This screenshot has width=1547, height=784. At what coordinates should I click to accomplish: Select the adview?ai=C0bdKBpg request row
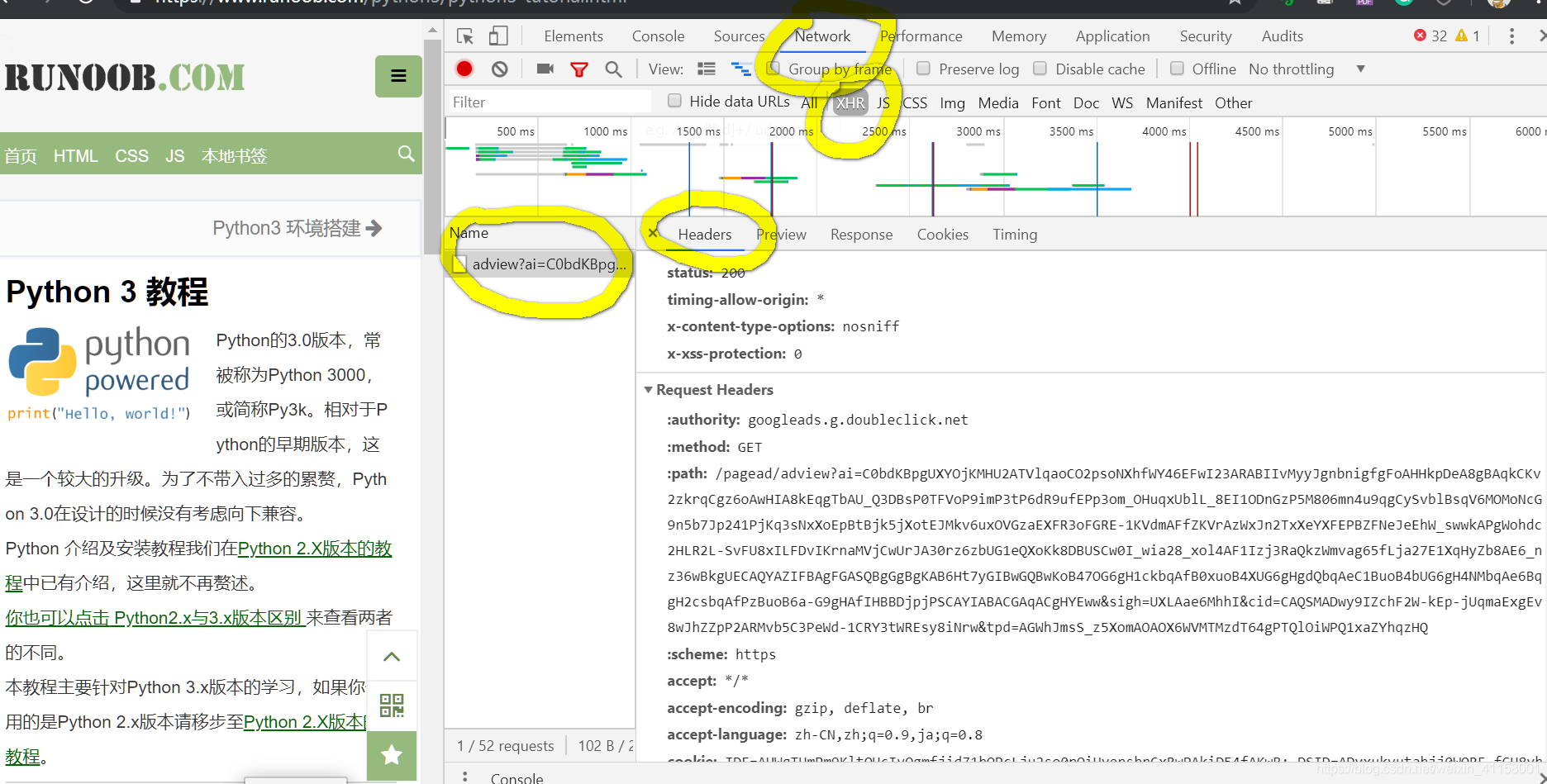click(x=540, y=264)
